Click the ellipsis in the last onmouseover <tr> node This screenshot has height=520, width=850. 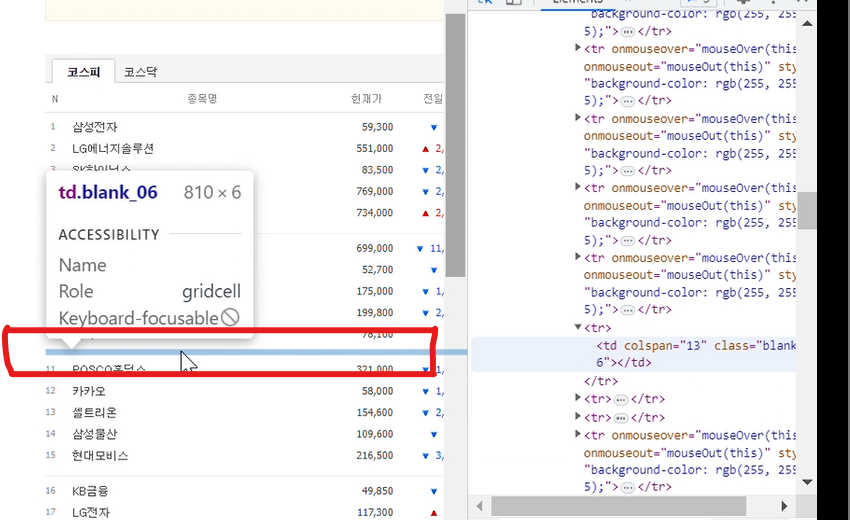(x=627, y=488)
